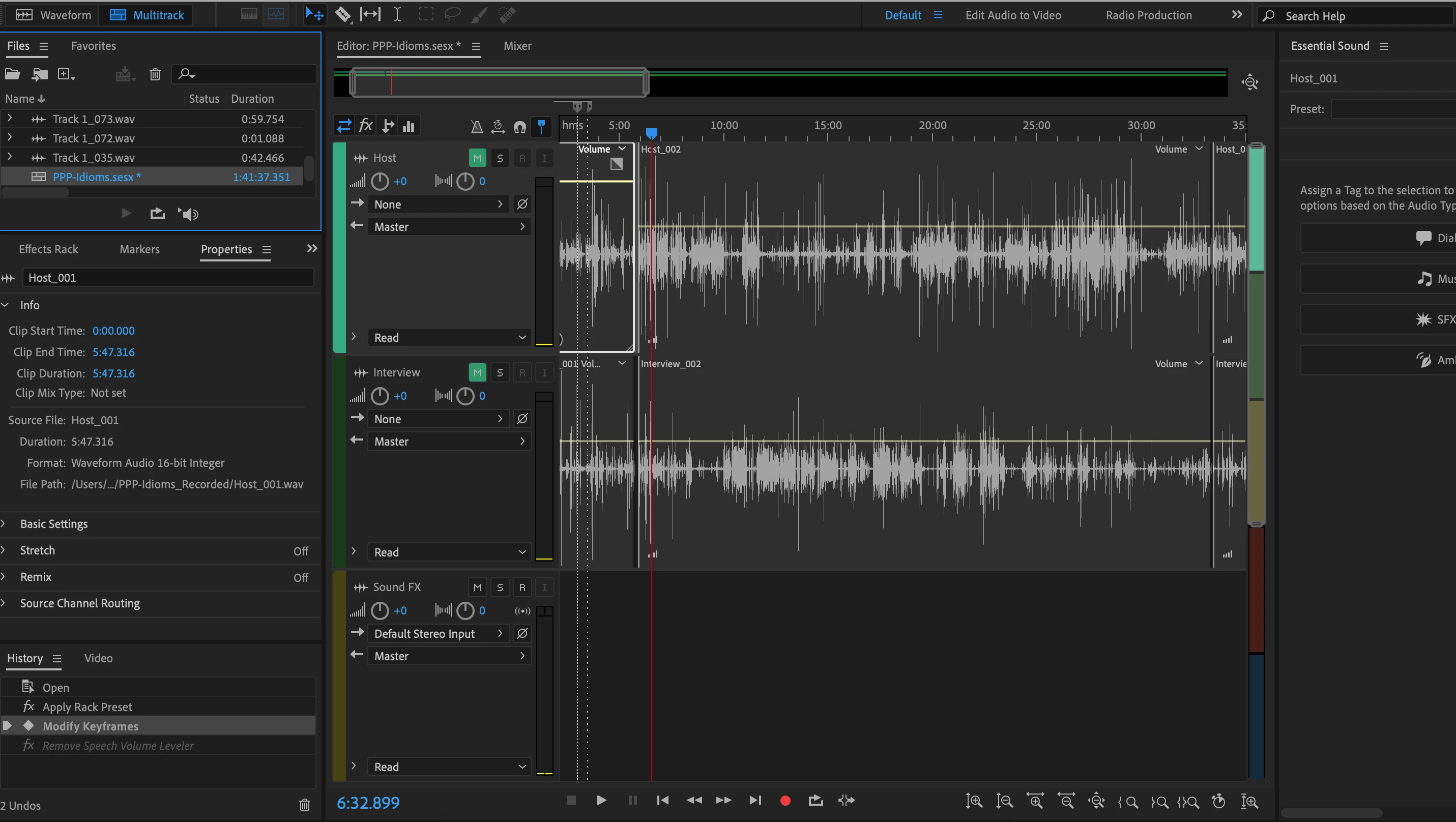
Task: Arm the Sound FX track for record
Action: (521, 588)
